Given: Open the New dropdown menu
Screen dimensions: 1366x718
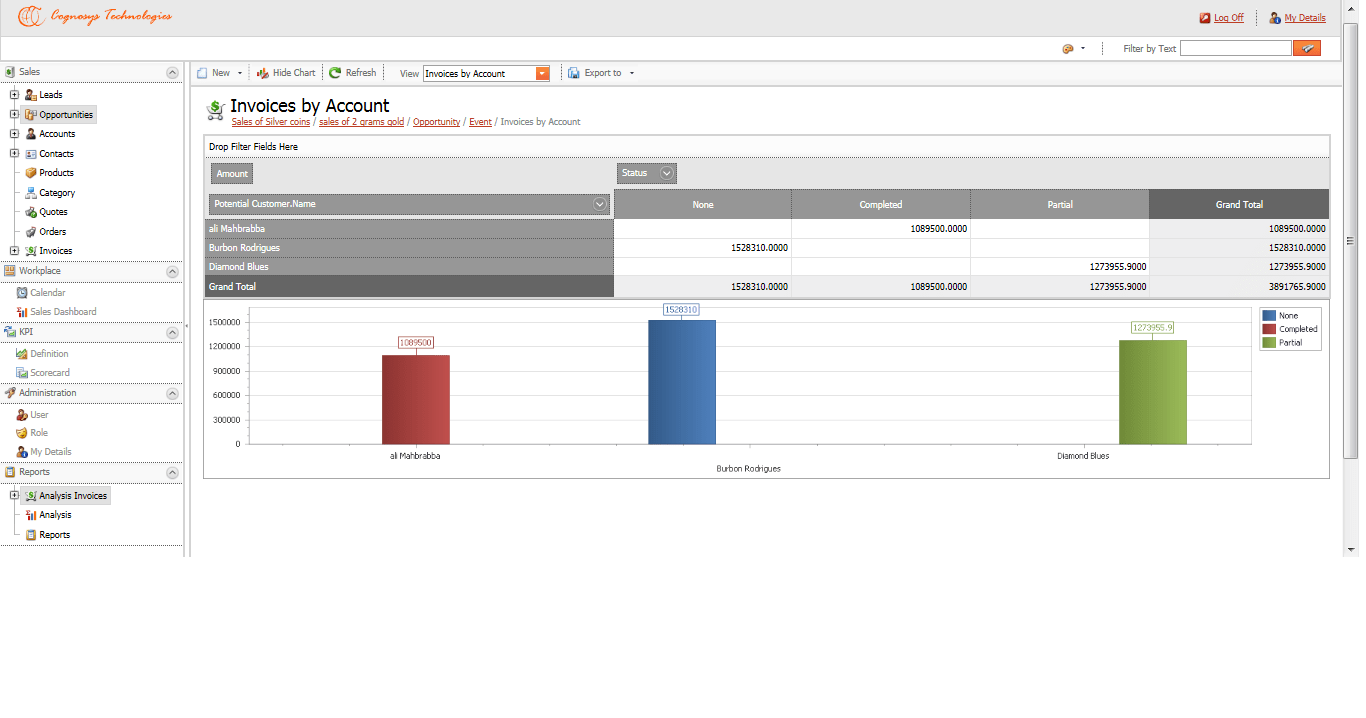Looking at the screenshot, I should [239, 73].
